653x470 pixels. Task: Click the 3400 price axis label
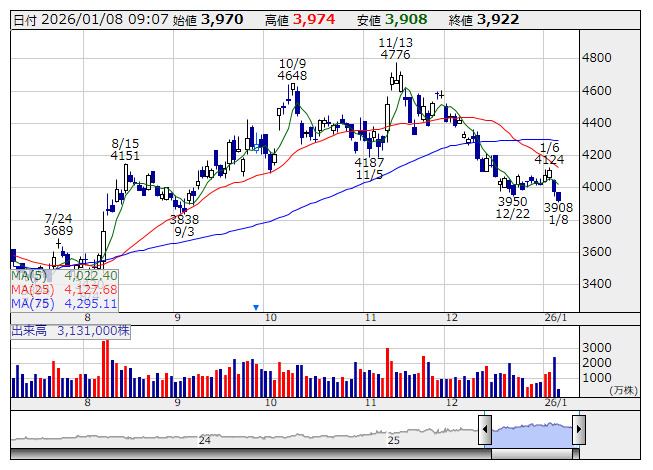(596, 284)
